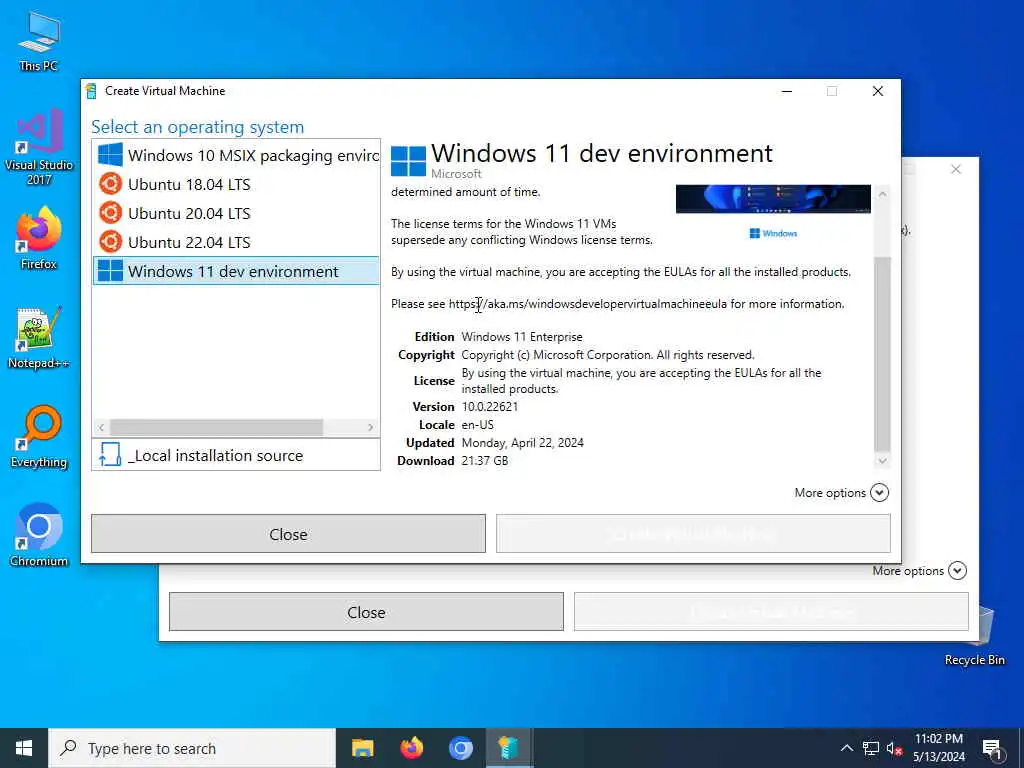1024x768 pixels.
Task: Click the download size 21.37 GB
Action: click(485, 460)
